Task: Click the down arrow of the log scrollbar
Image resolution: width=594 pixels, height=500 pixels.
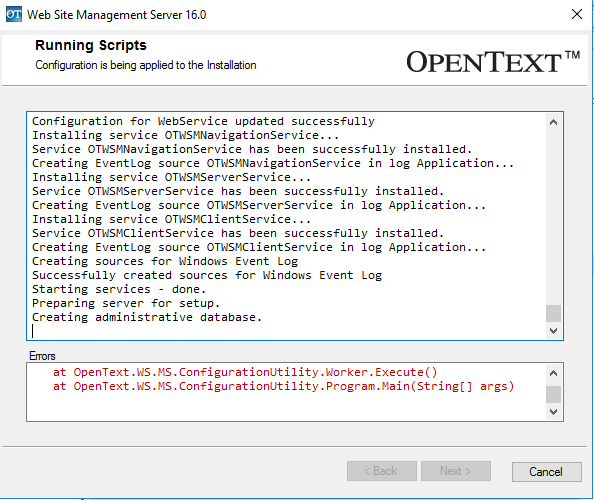Action: pos(553,331)
